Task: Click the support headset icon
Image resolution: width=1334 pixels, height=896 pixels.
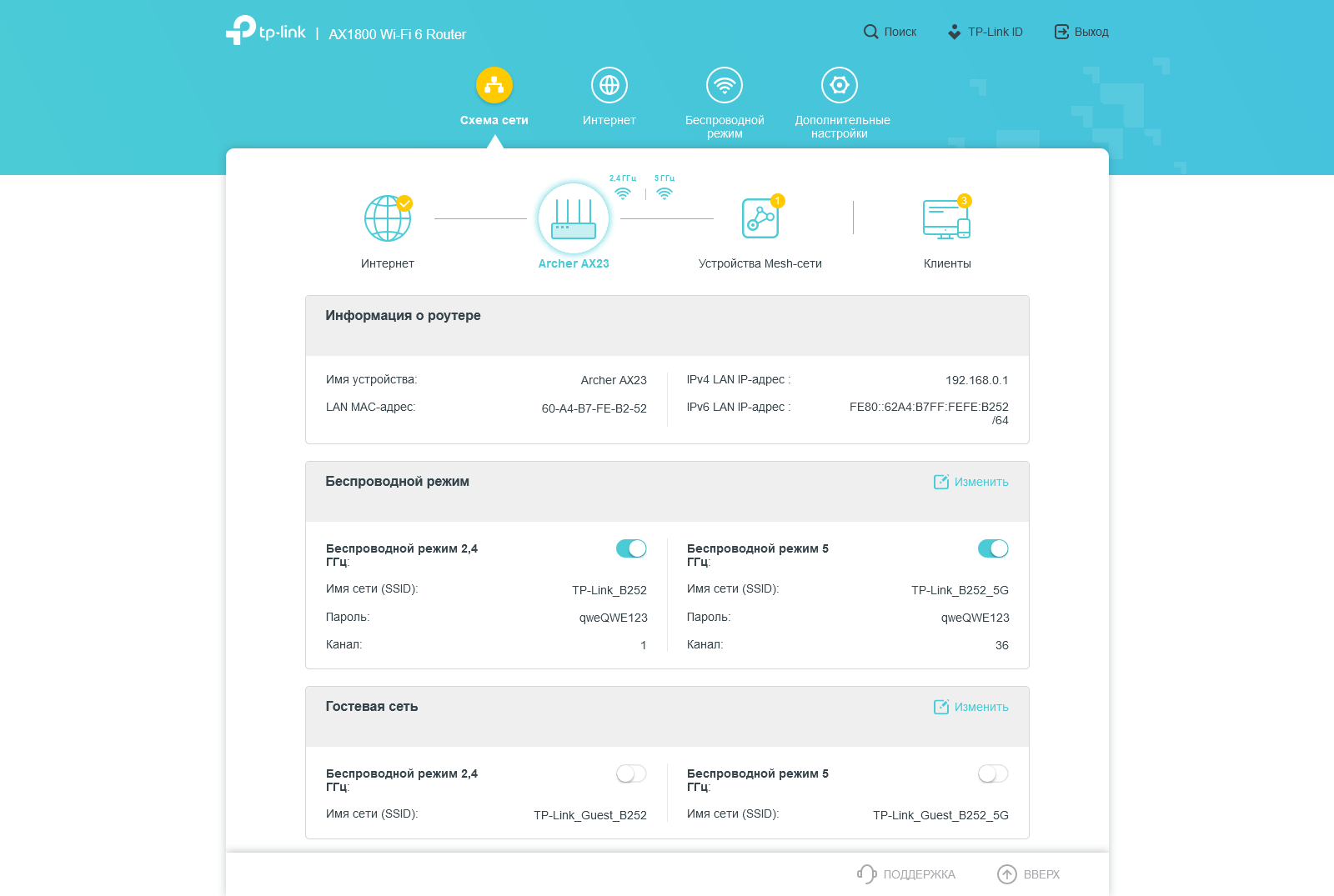Action: [867, 873]
